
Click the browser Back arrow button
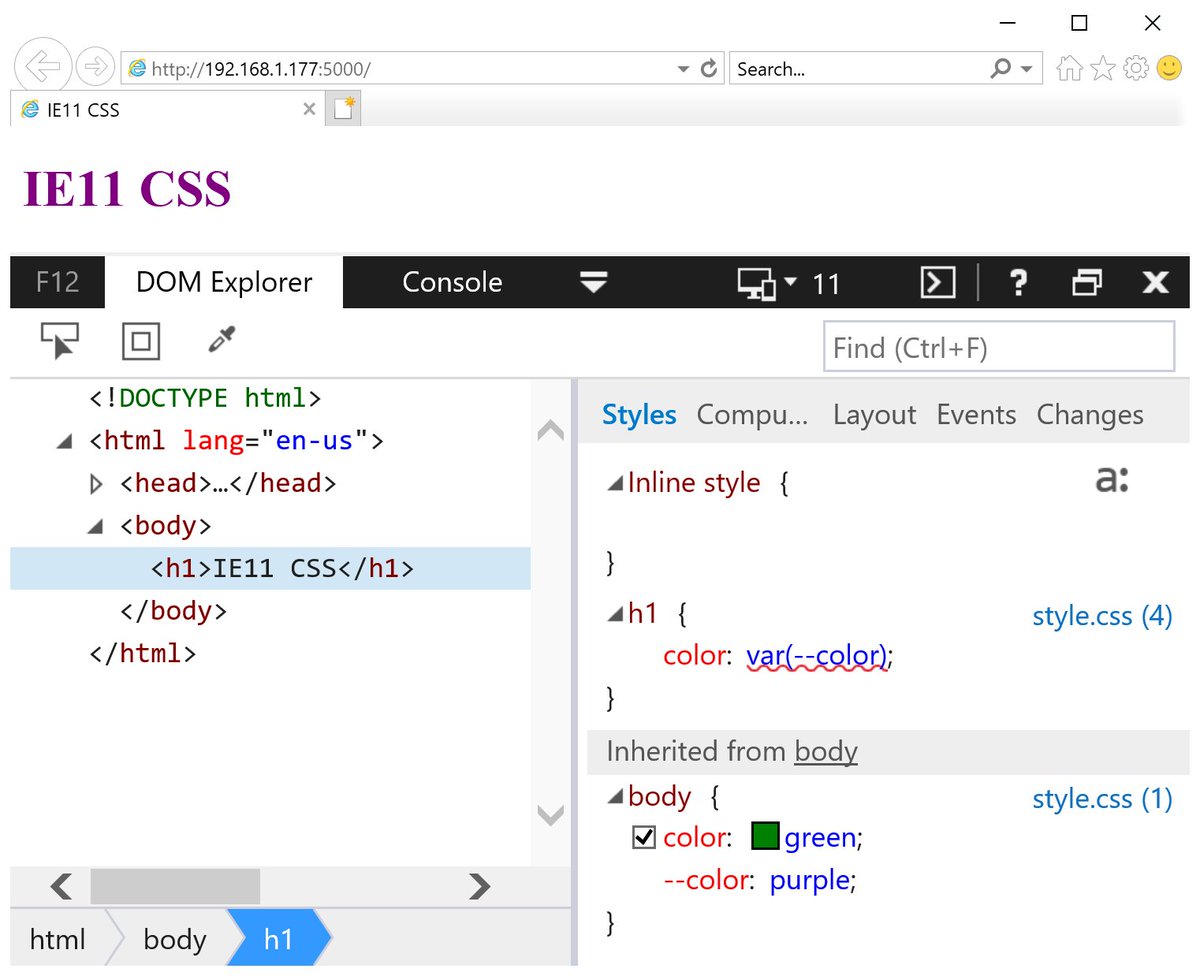pos(42,67)
